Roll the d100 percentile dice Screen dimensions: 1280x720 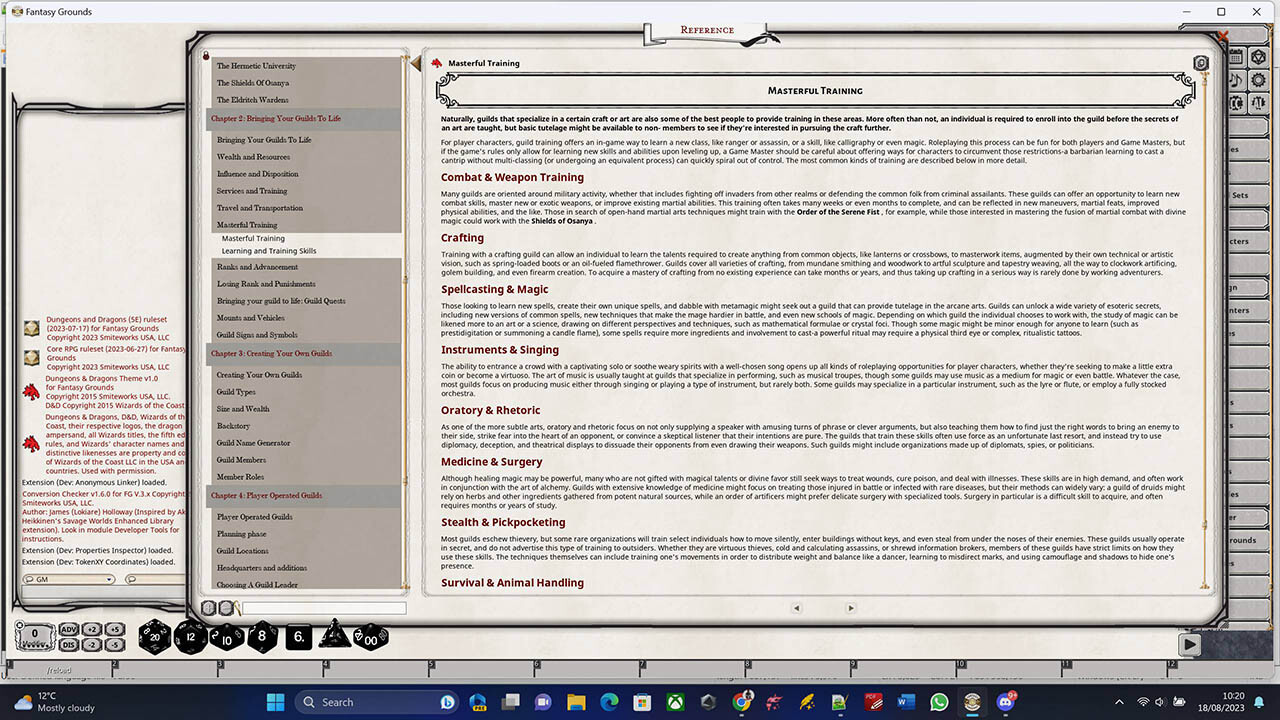pos(371,636)
